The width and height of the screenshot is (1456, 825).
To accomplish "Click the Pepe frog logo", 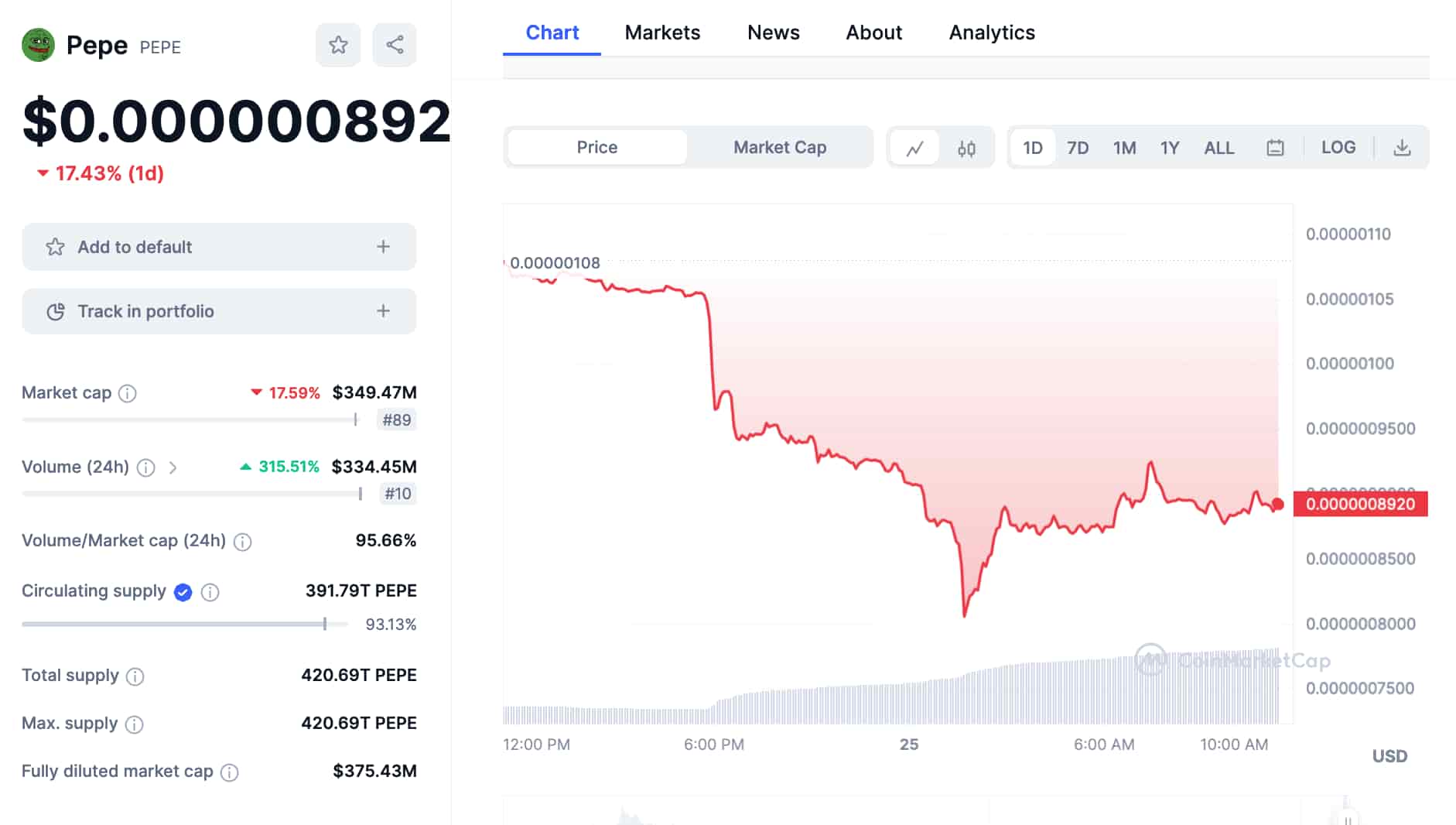I will [x=38, y=45].
